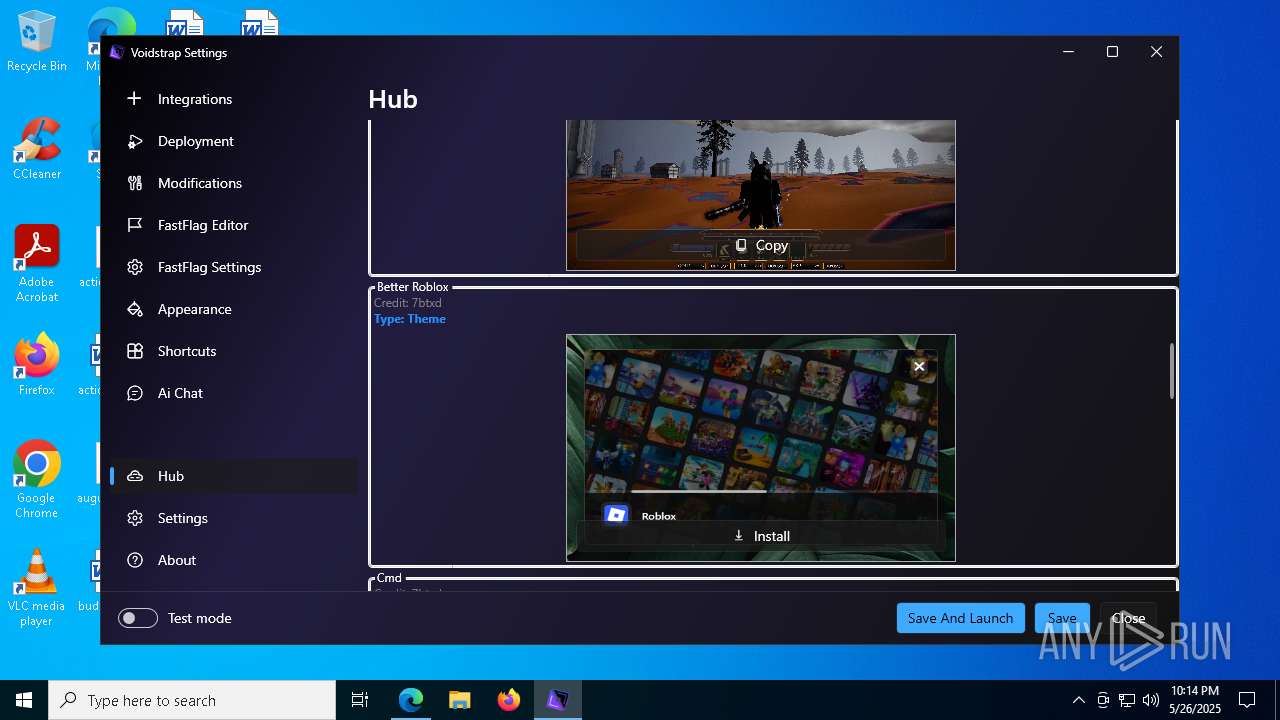Open Adobe Acrobat desktop shortcut
1280x720 pixels.
tap(37, 264)
